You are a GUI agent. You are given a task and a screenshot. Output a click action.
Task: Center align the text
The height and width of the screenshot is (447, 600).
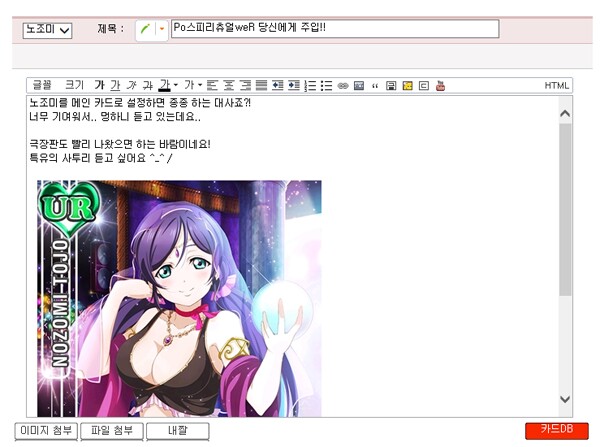coord(228,85)
